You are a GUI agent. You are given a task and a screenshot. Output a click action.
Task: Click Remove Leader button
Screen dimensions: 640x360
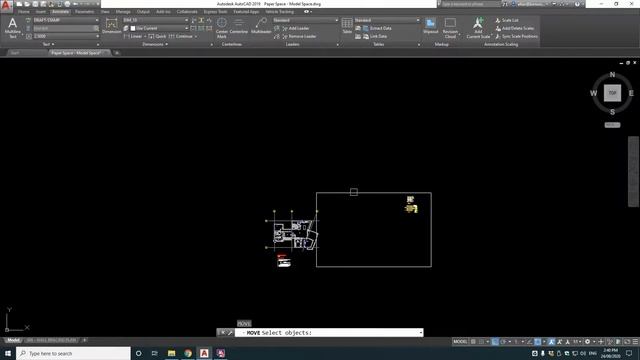coord(299,36)
